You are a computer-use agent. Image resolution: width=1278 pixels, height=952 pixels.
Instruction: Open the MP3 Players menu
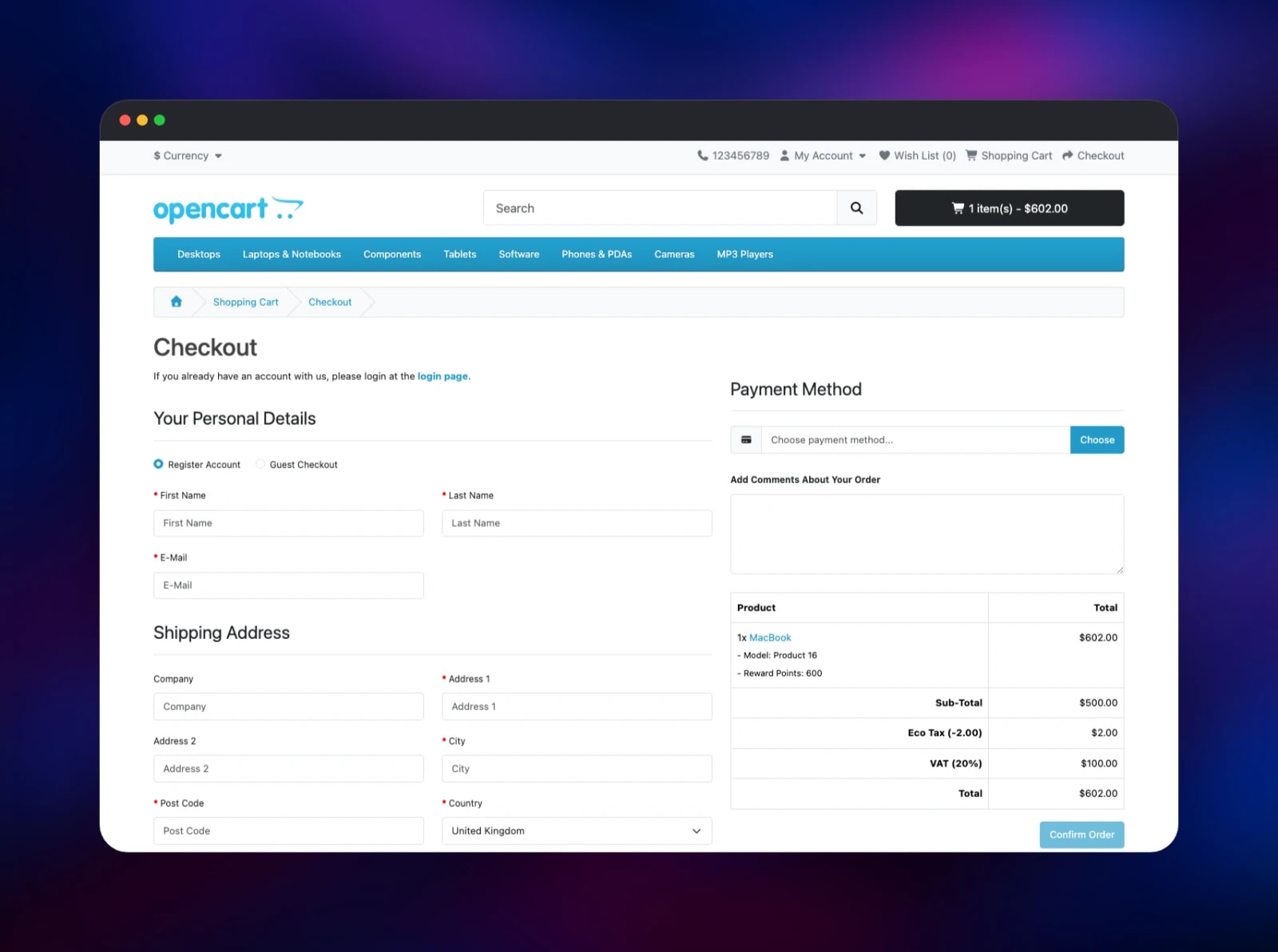click(745, 255)
